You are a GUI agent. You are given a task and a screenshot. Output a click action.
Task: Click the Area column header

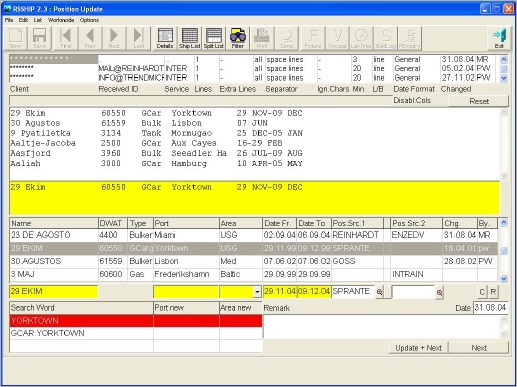point(241,223)
